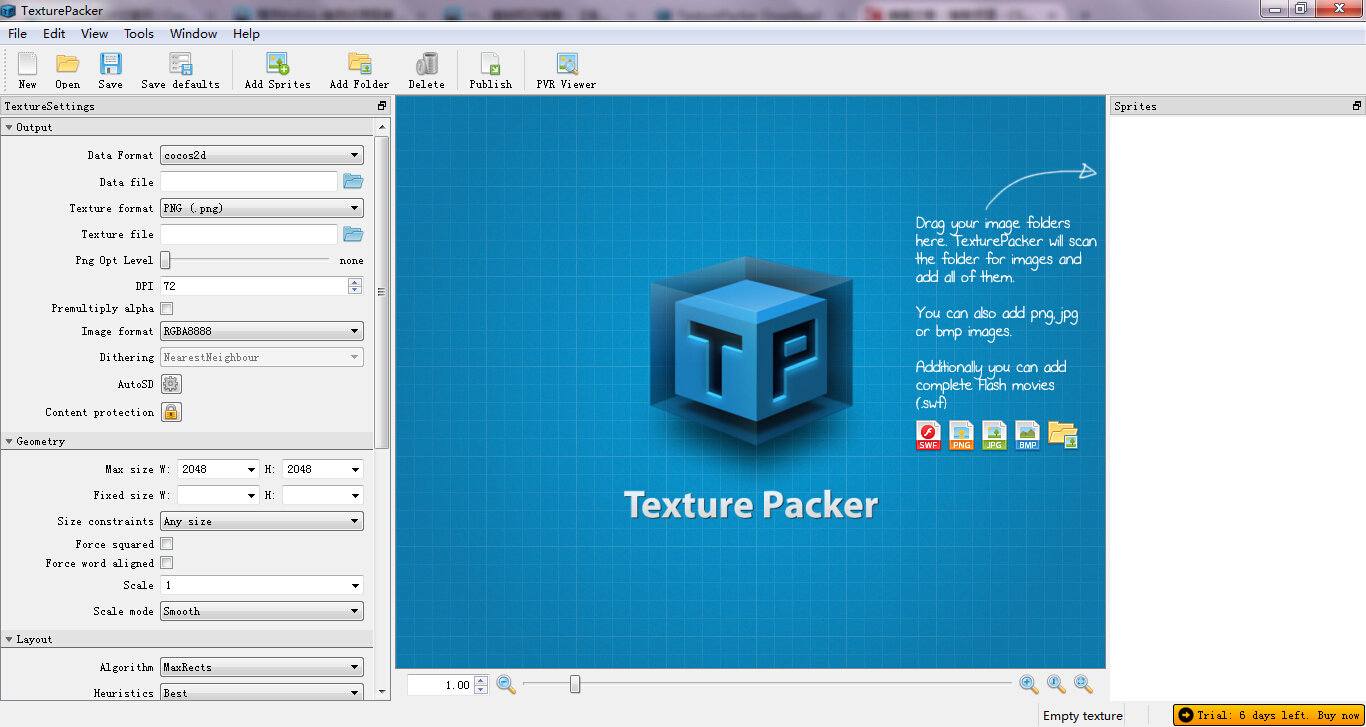The height and width of the screenshot is (727, 1366).
Task: Undock the TextureSettings panel
Action: coord(382,106)
